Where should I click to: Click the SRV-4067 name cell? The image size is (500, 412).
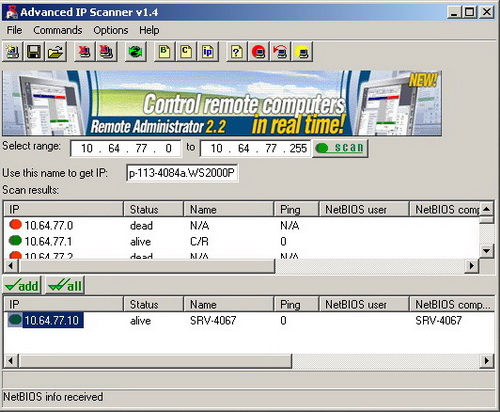tap(213, 320)
